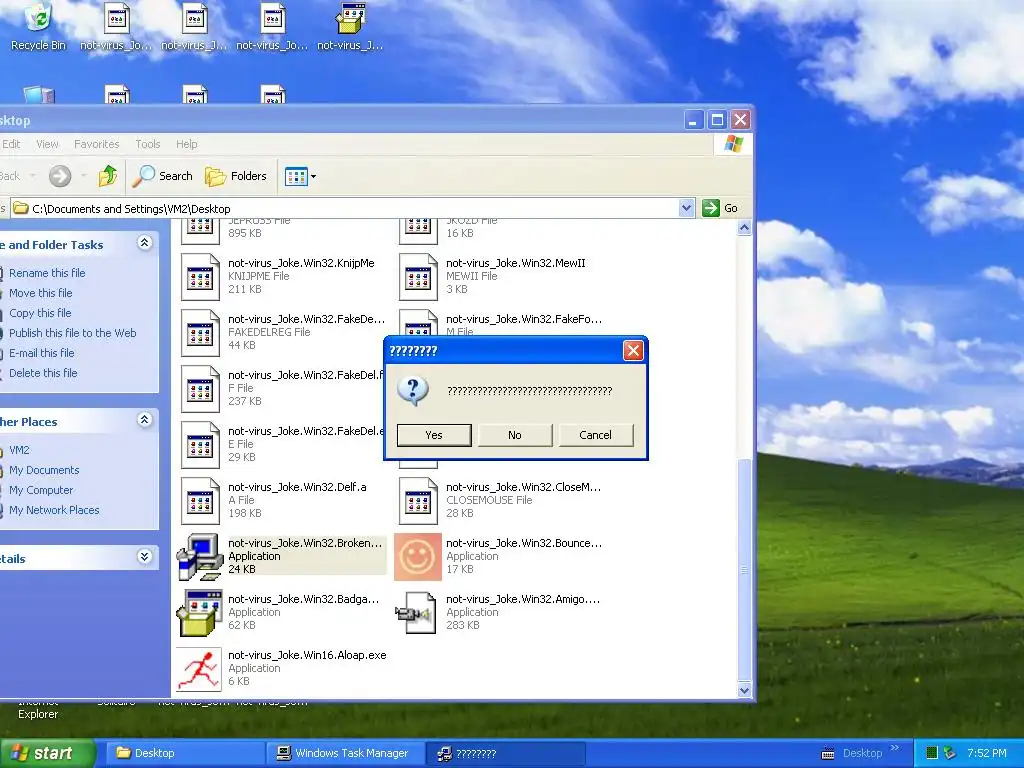Expand the Details panel

[x=145, y=557]
